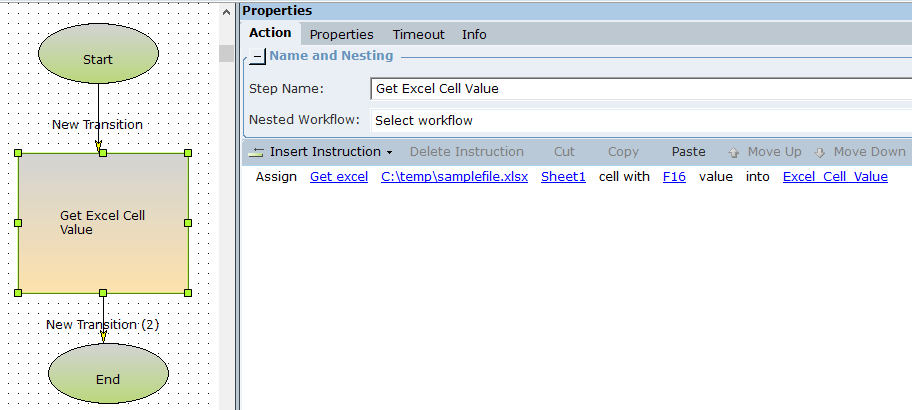The image size is (912, 410).
Task: Click the Sheet1 link
Action: [563, 177]
